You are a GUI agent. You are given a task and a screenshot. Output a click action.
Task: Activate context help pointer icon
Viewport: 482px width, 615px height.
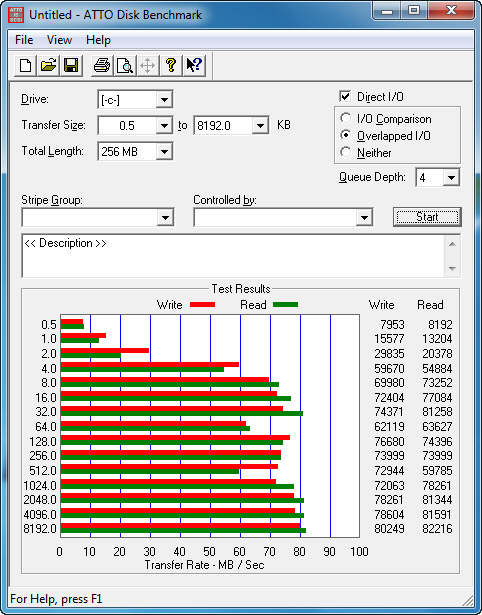pos(194,65)
